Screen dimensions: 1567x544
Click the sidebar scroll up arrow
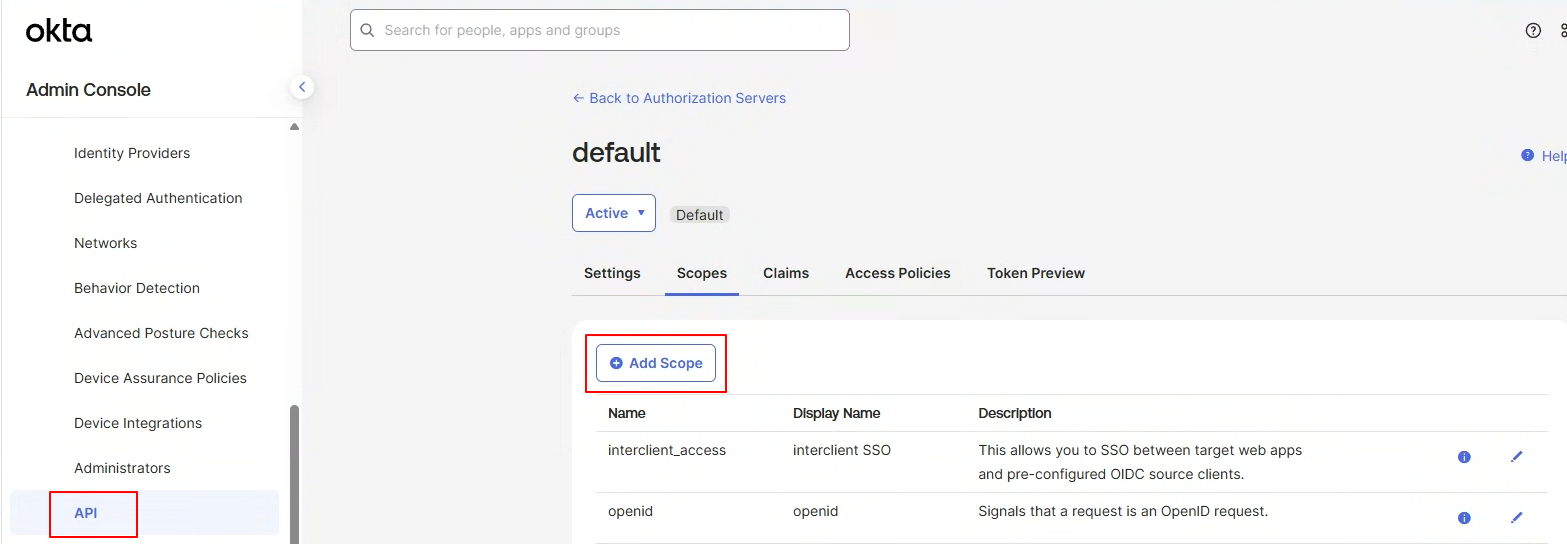pyautogui.click(x=294, y=127)
